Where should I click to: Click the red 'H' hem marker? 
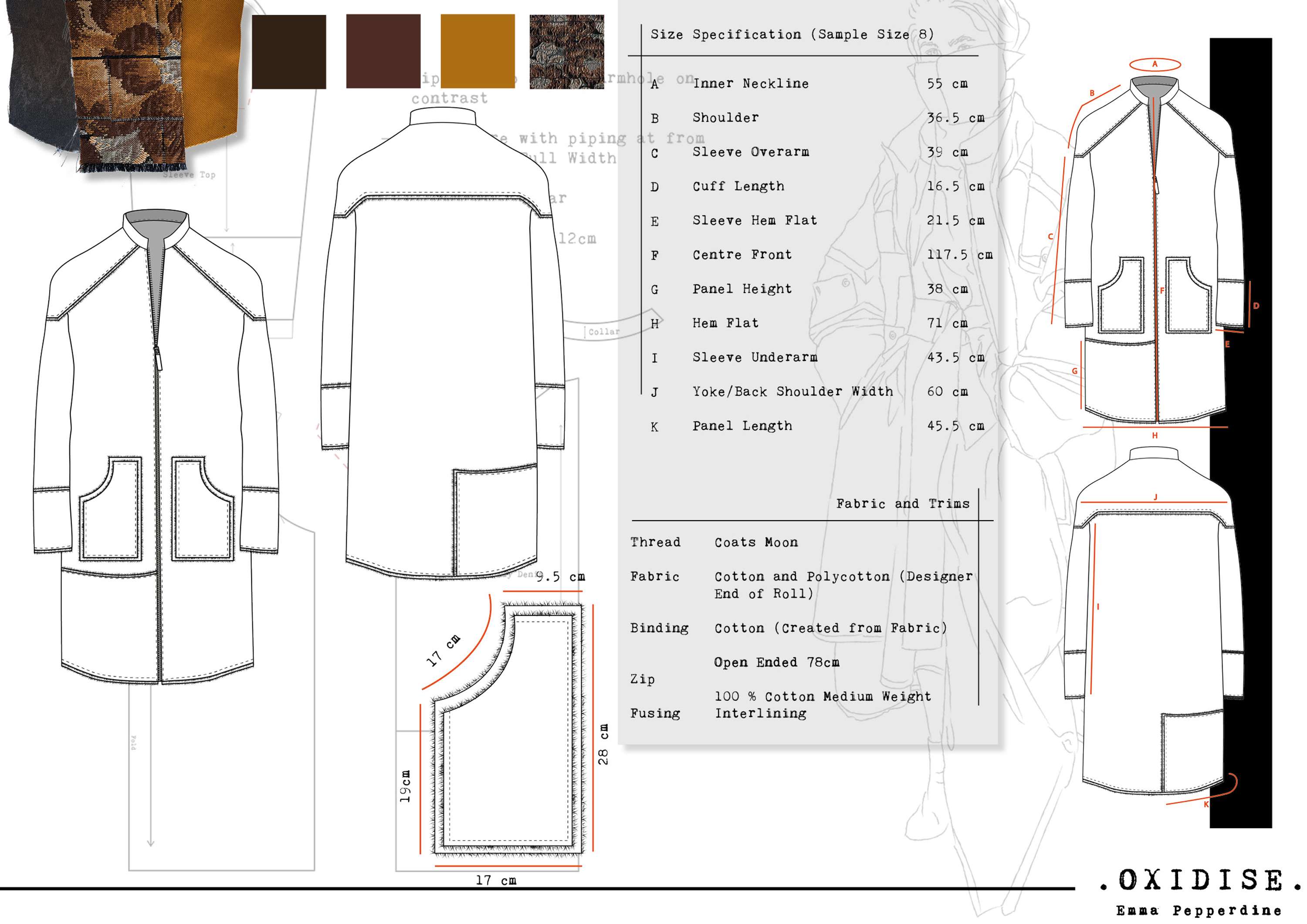(x=1155, y=436)
